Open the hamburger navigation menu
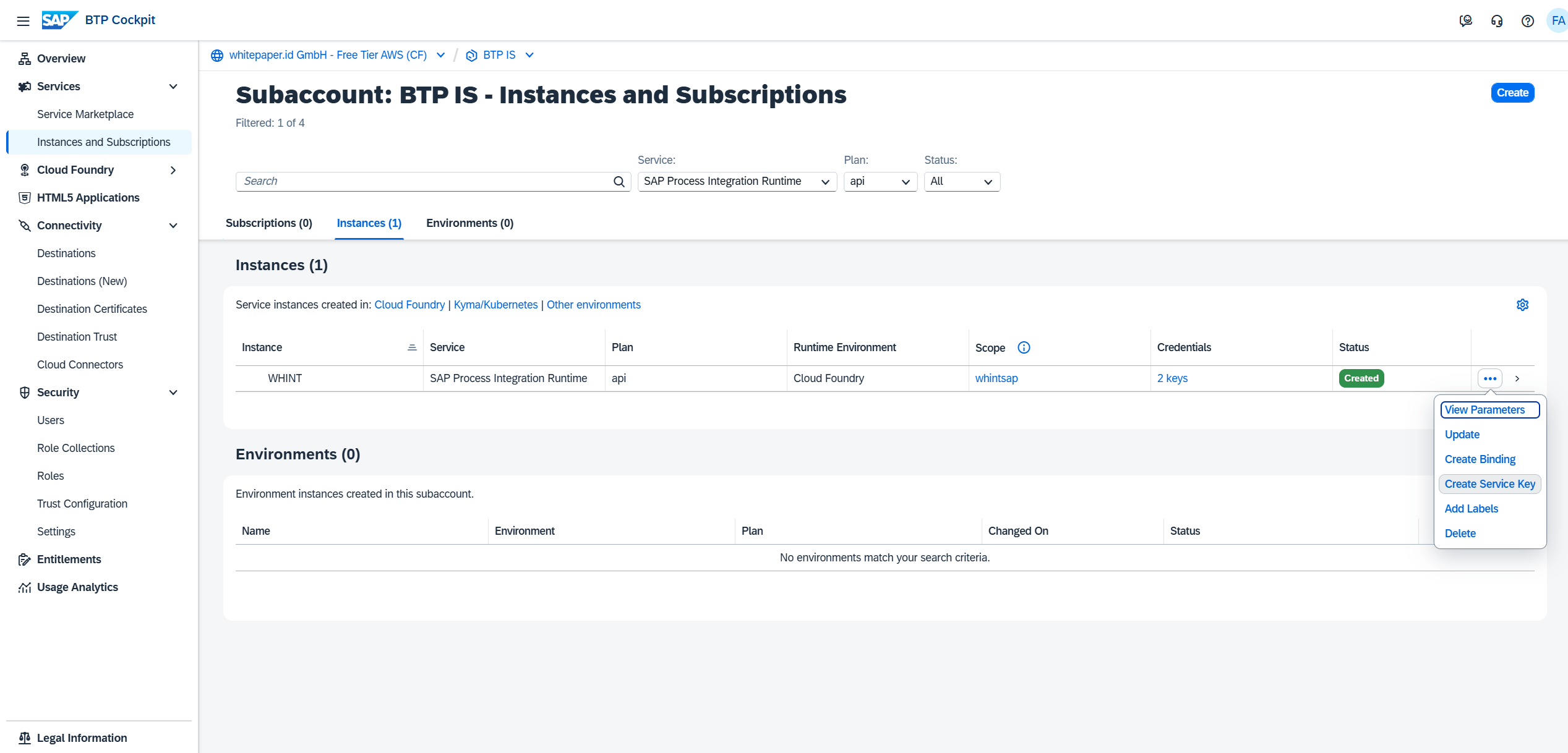 [23, 21]
